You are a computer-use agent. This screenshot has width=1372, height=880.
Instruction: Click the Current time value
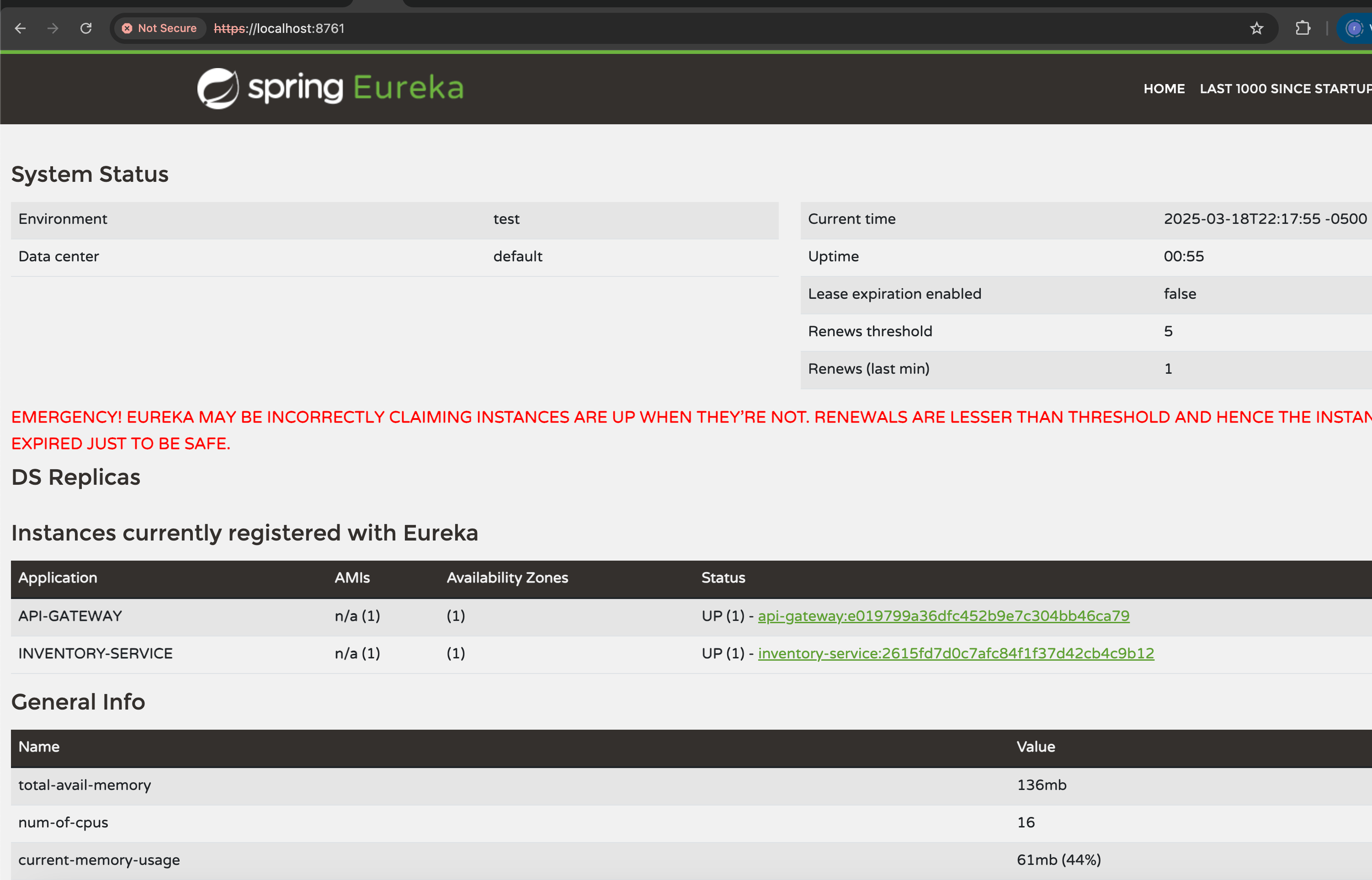[x=1265, y=219]
